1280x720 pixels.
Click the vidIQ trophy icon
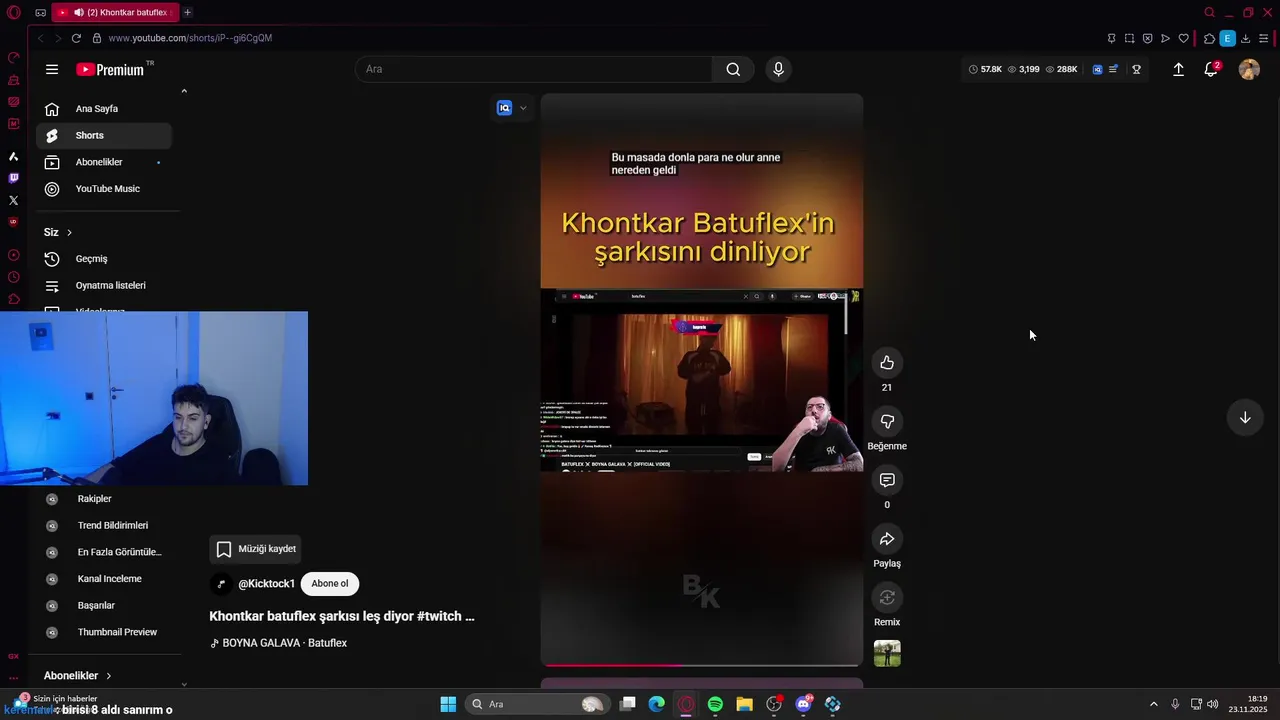point(1136,69)
